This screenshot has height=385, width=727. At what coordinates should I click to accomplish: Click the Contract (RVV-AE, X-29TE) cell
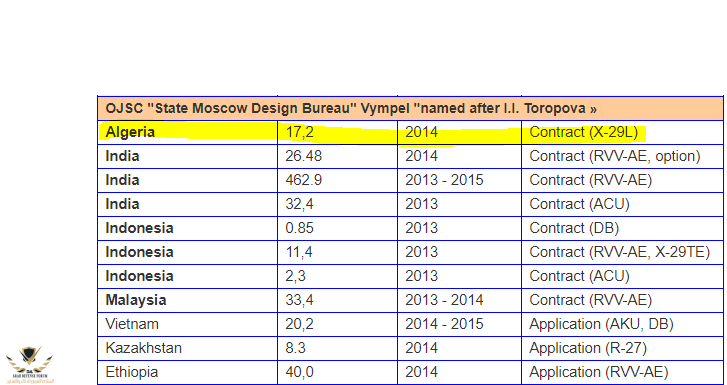pos(622,252)
